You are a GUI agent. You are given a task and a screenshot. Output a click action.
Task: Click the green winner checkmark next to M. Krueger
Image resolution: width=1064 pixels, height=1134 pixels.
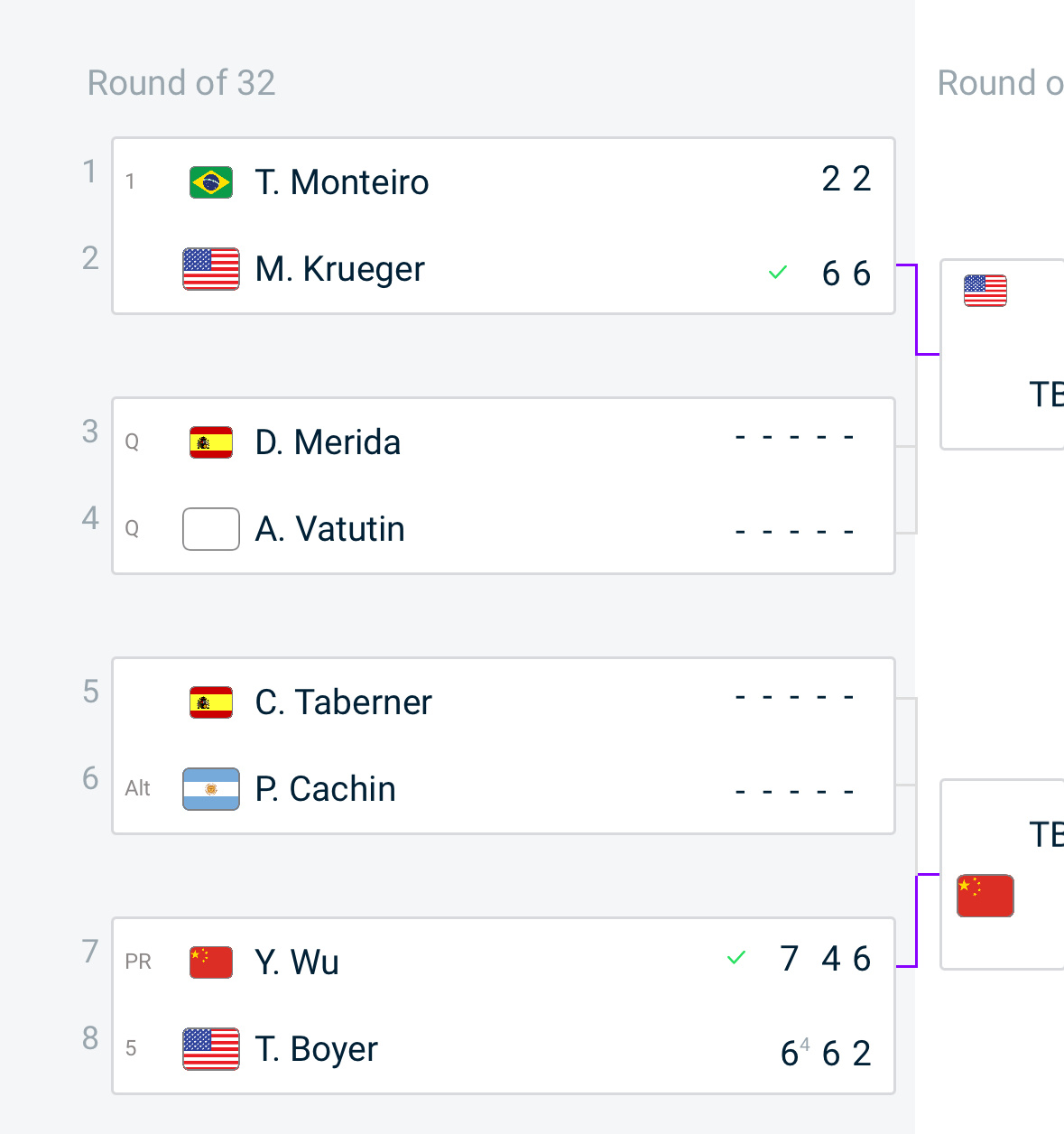coord(778,272)
